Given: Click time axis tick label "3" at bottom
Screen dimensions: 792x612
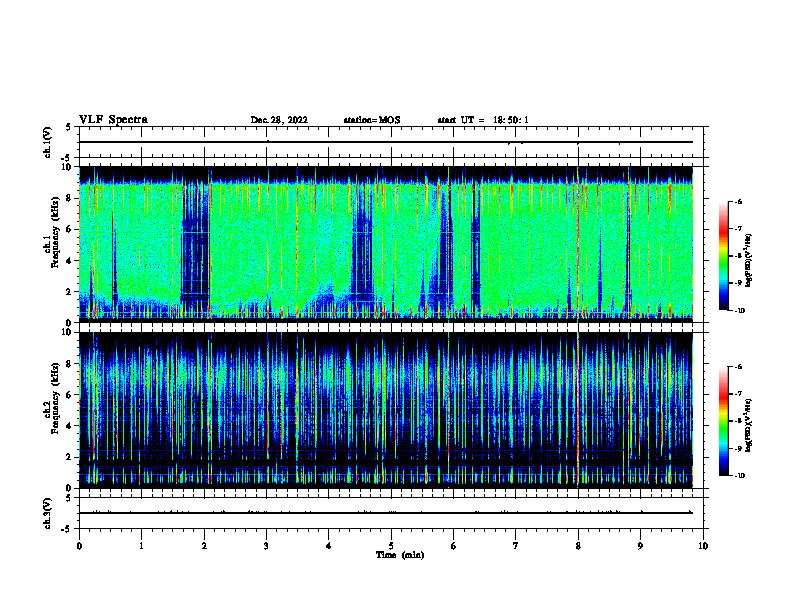Looking at the screenshot, I should [266, 546].
